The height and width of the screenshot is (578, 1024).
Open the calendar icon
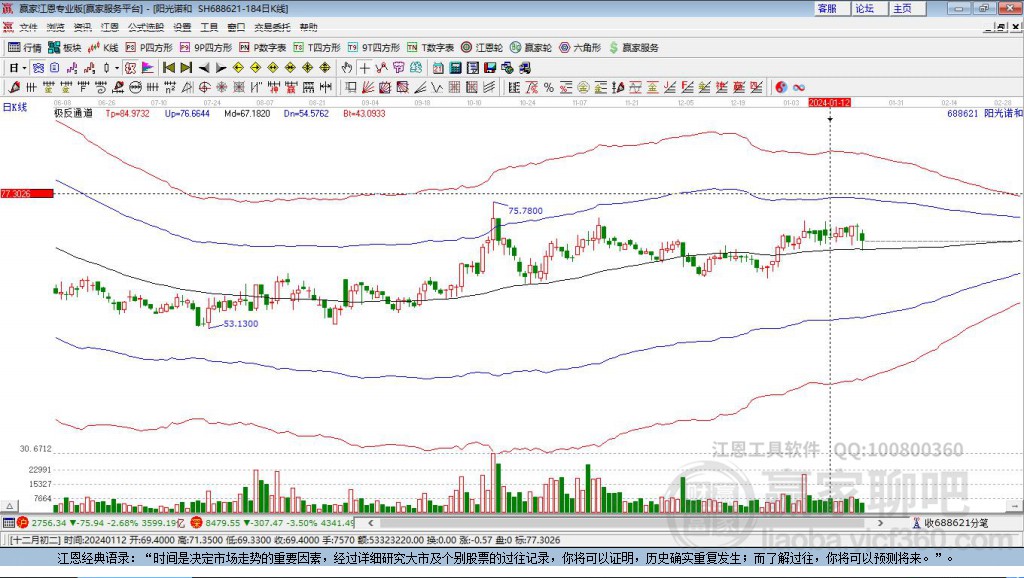pos(438,68)
